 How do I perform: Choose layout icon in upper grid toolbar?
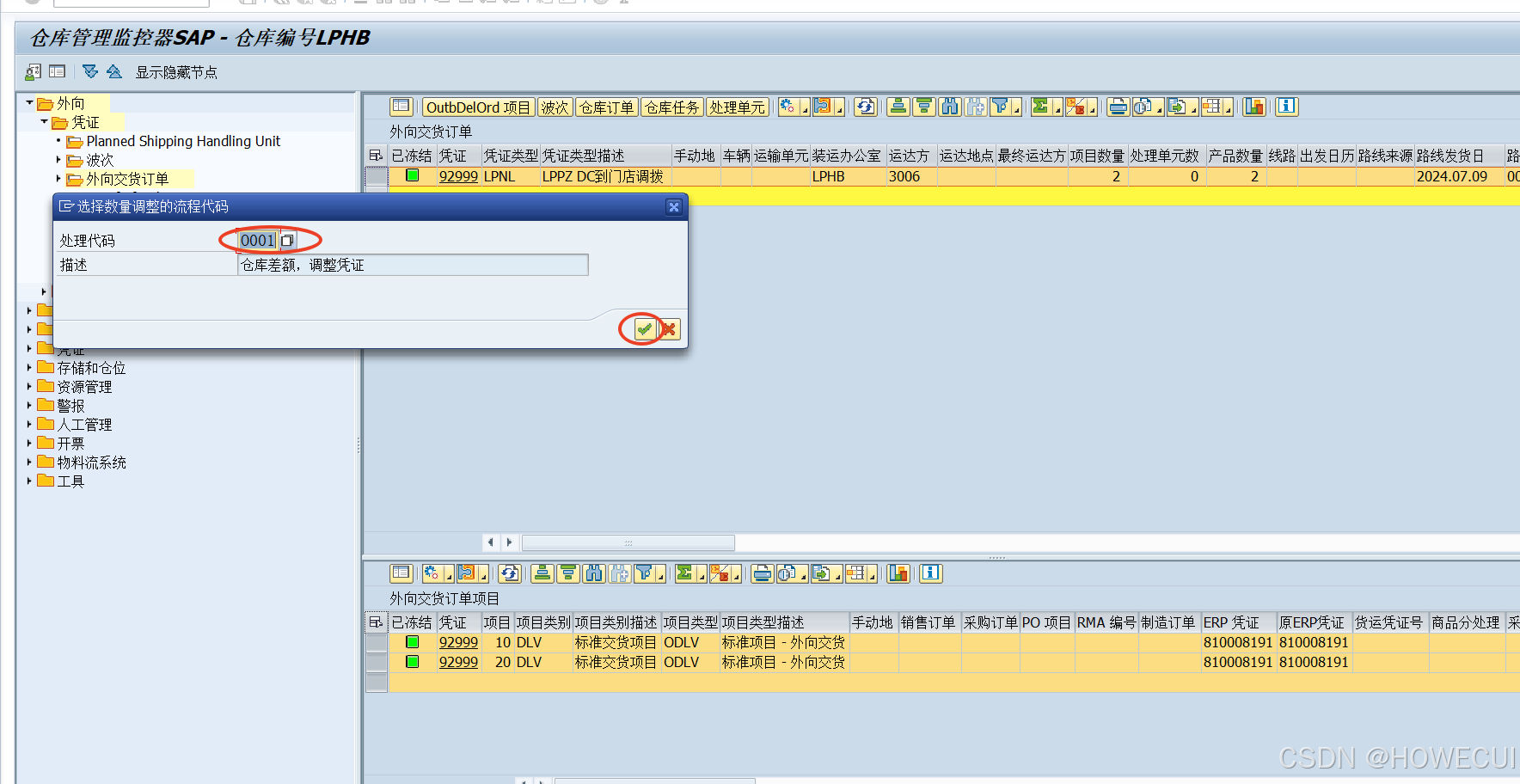pos(1211,107)
